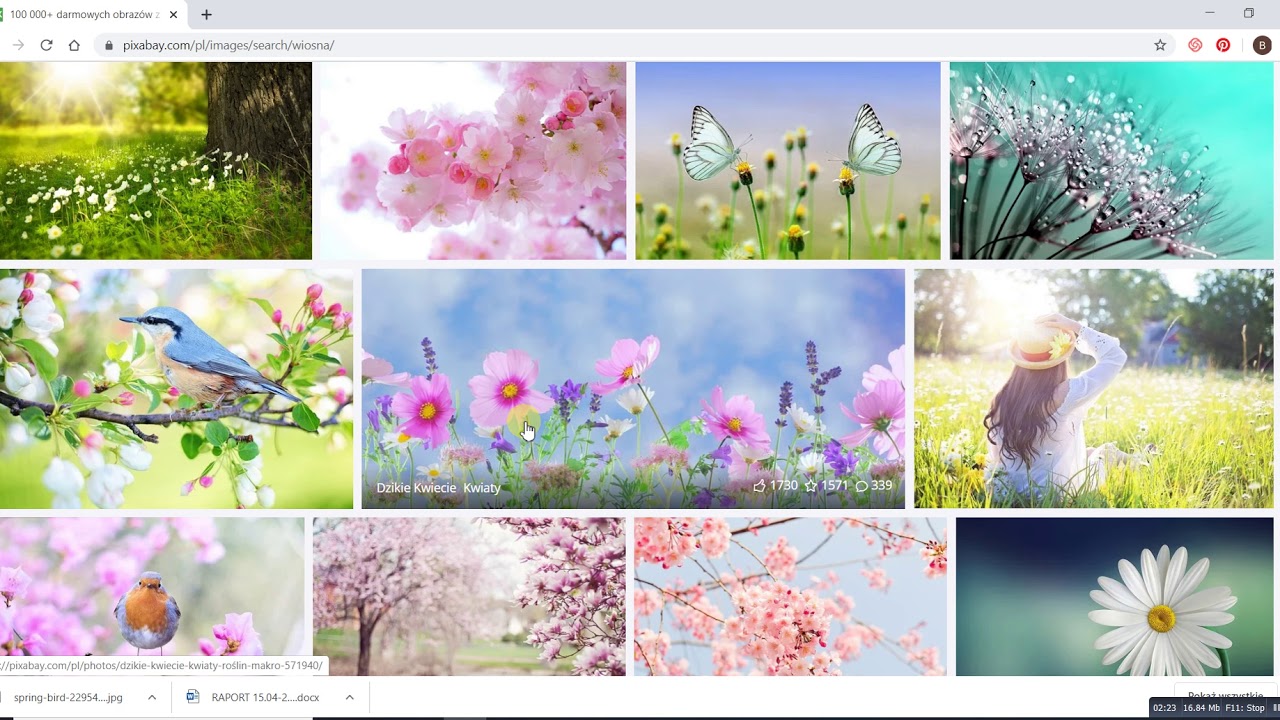View site info via padlock icon
The height and width of the screenshot is (720, 1280).
(x=109, y=45)
